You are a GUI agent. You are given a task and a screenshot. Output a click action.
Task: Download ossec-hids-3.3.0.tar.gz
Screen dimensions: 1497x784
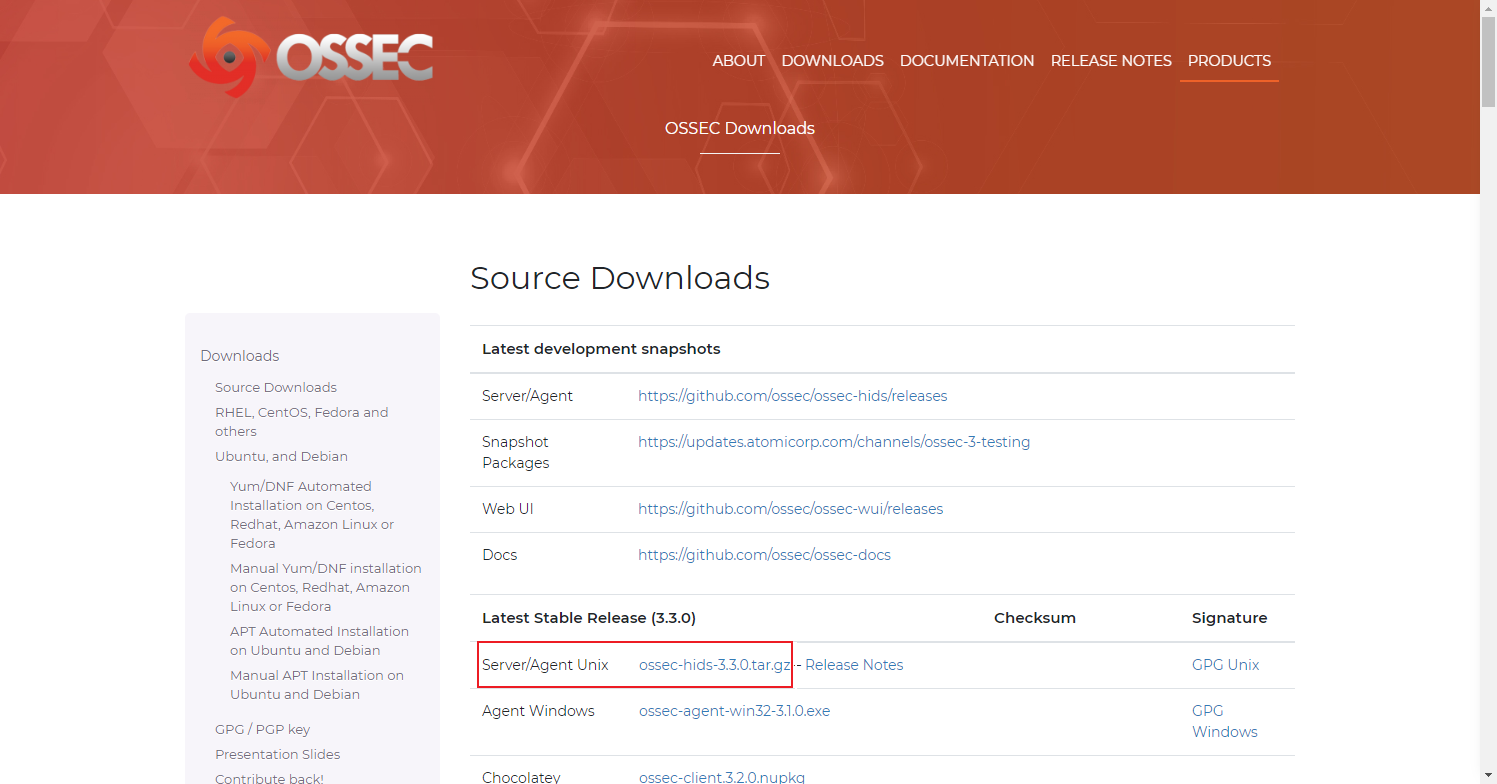click(716, 665)
